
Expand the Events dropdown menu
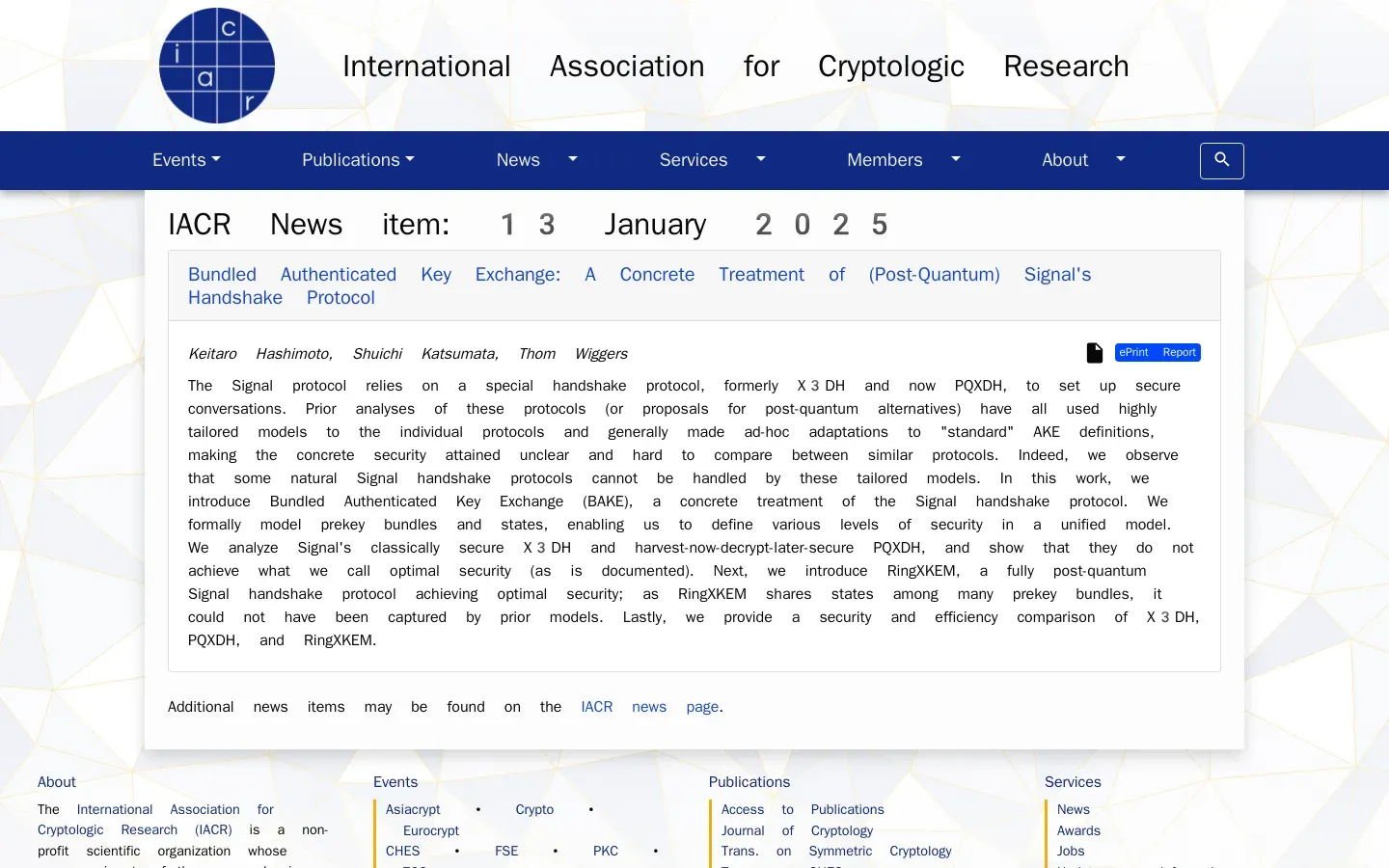tap(186, 160)
